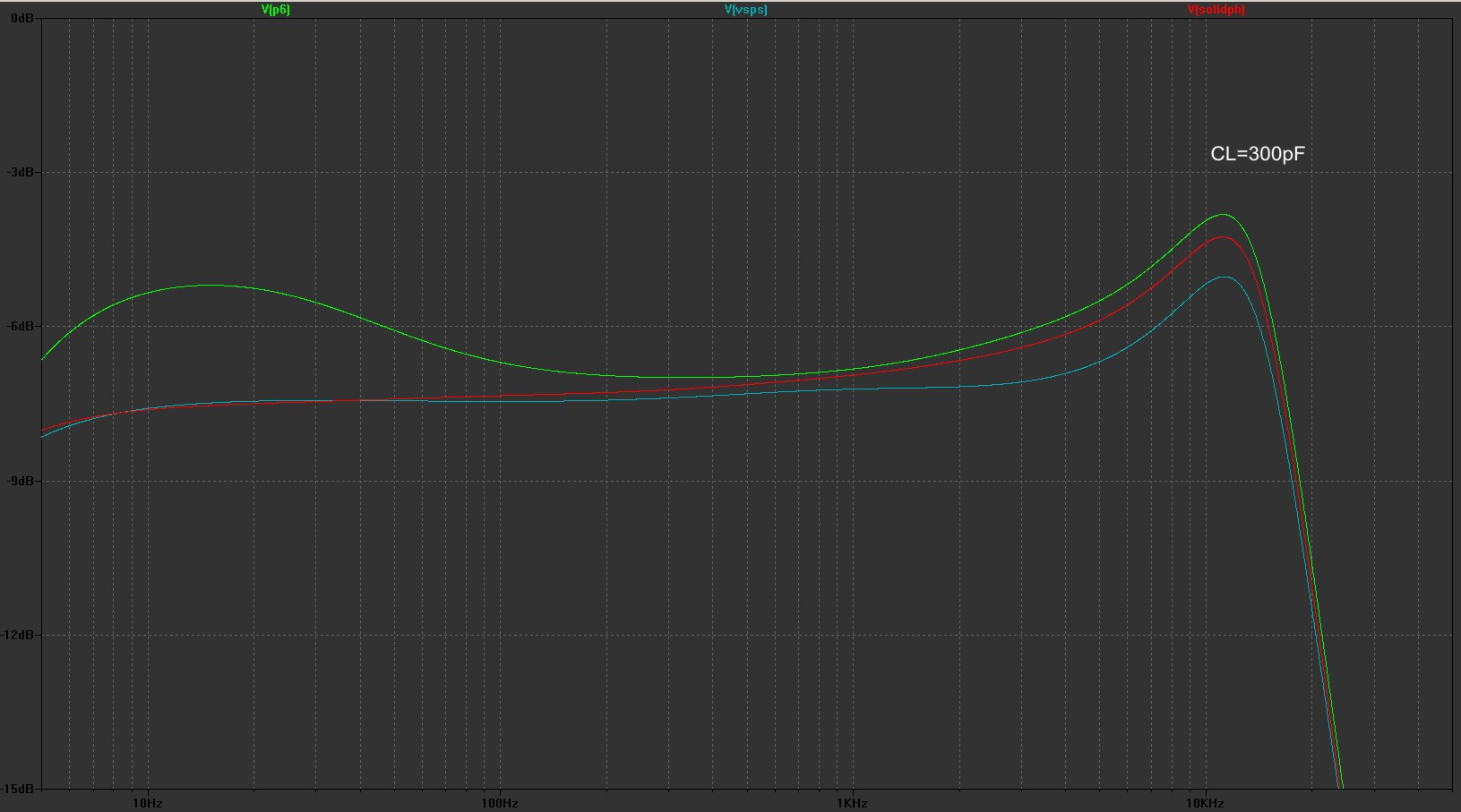Click the -15dB vertical axis label

pos(18,789)
